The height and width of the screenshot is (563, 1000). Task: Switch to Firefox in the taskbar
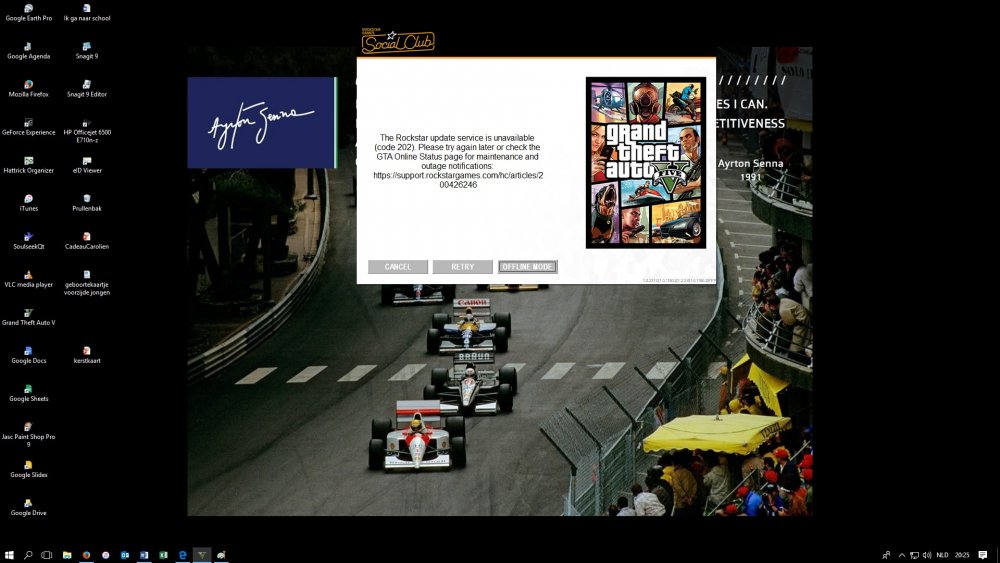coord(86,555)
